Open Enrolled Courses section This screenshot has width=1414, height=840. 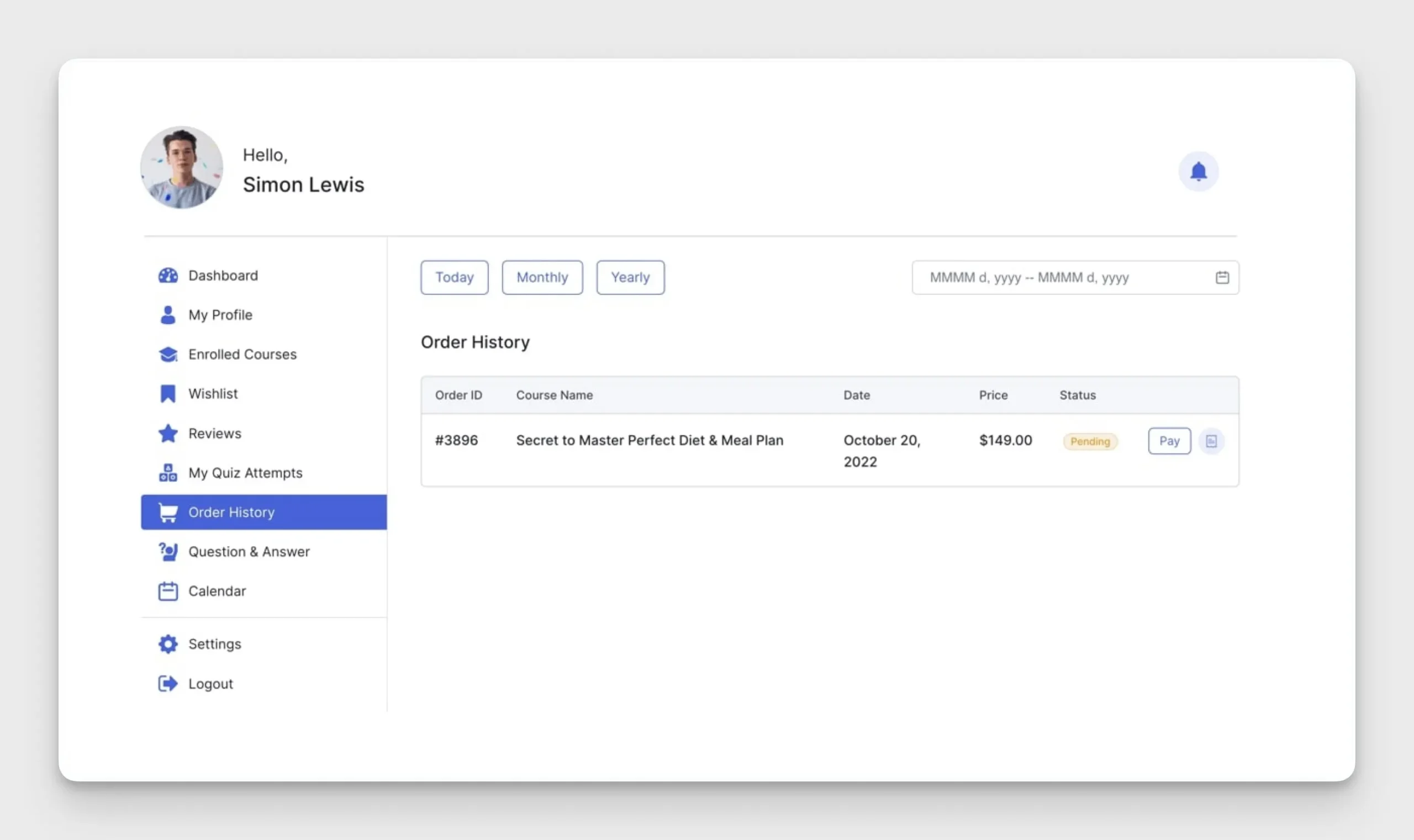tap(265, 355)
